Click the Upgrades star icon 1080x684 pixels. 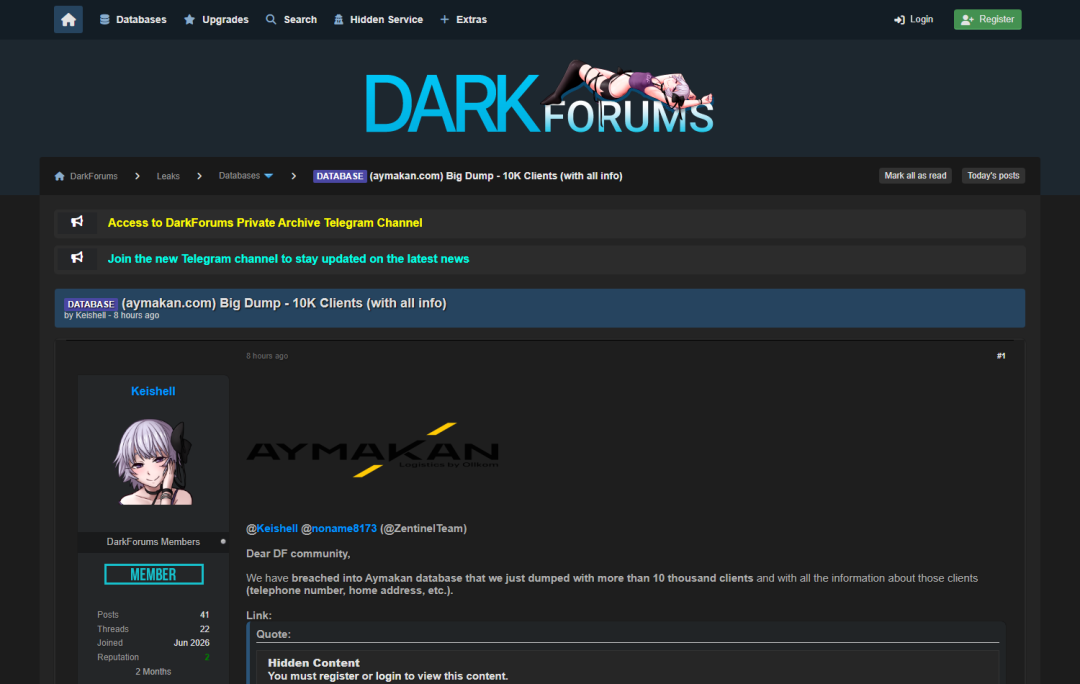[x=189, y=19]
